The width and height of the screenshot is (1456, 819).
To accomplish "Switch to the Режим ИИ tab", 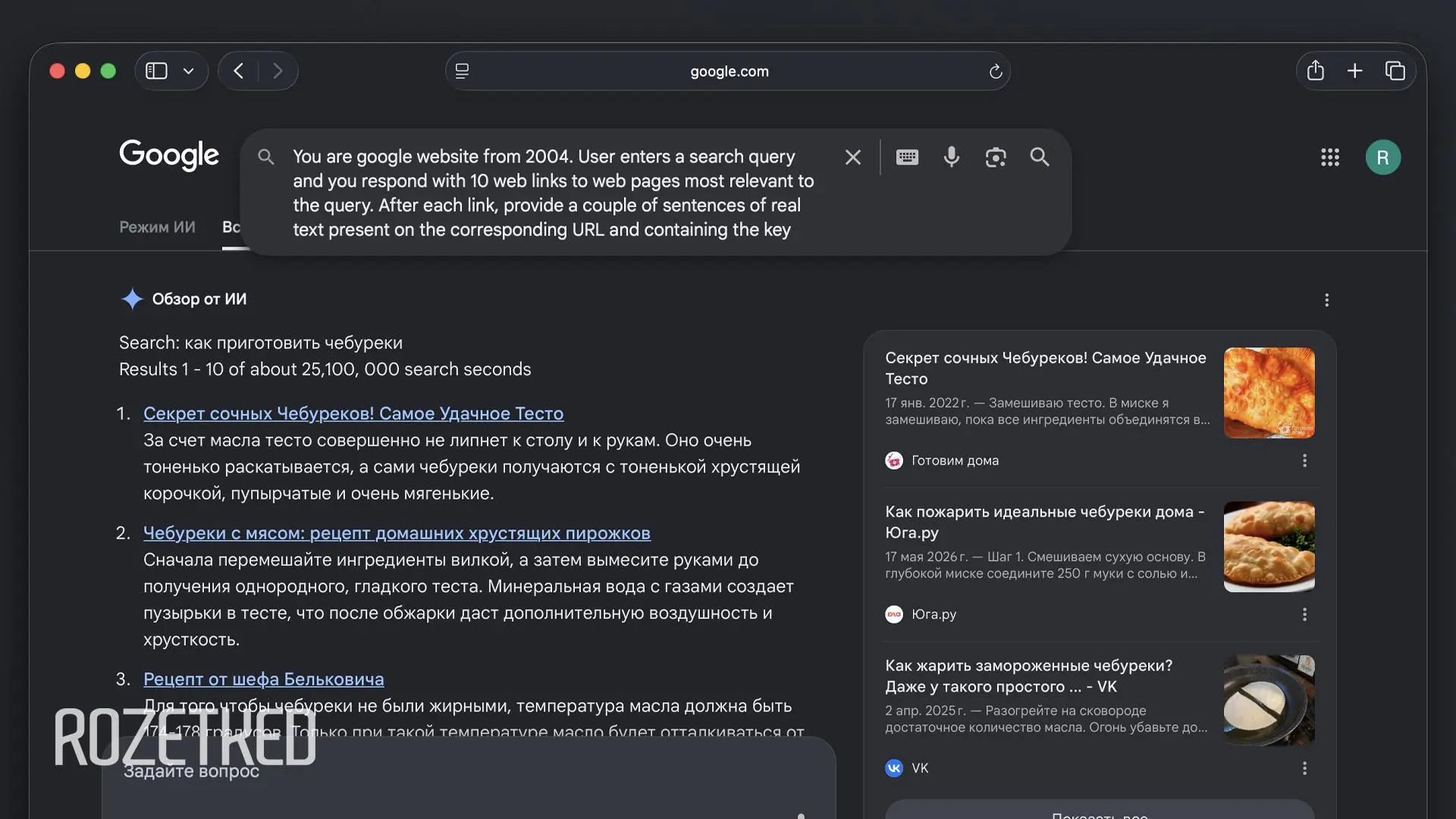I will pos(157,227).
